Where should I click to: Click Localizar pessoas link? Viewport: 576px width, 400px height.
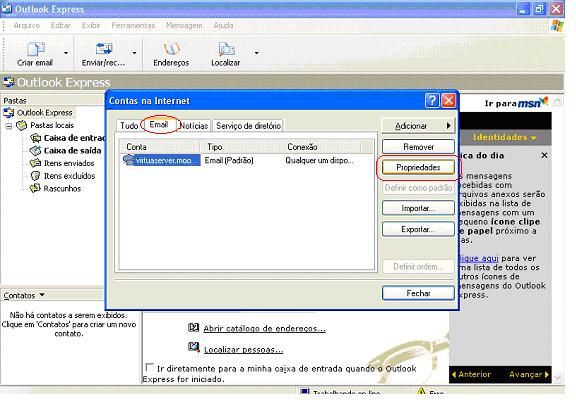(x=244, y=350)
